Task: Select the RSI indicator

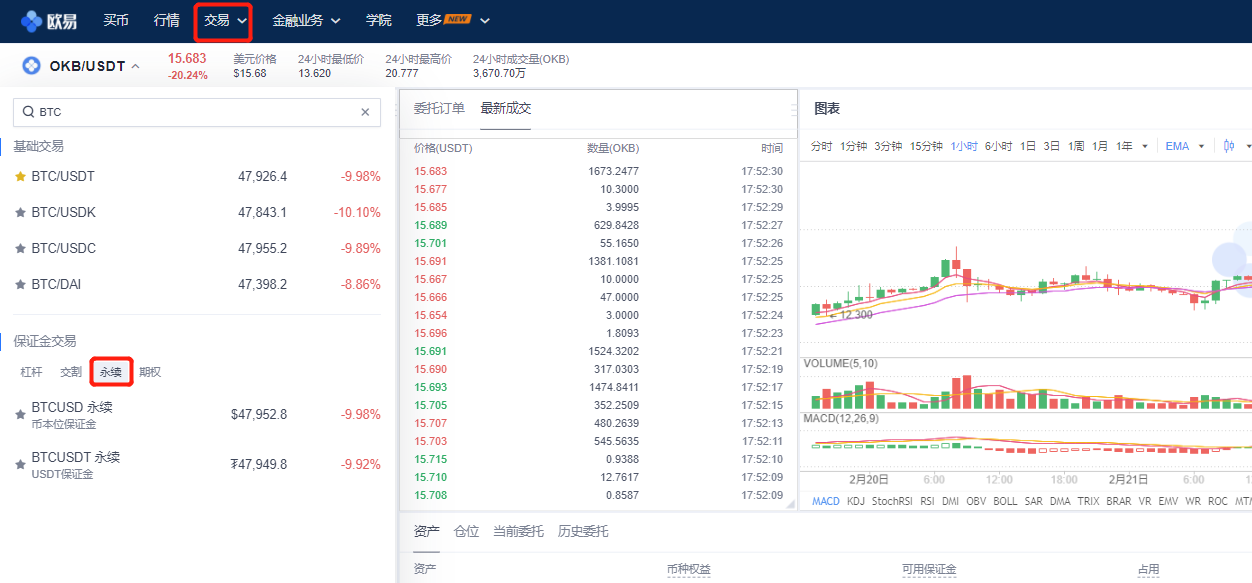Action: pos(927,501)
